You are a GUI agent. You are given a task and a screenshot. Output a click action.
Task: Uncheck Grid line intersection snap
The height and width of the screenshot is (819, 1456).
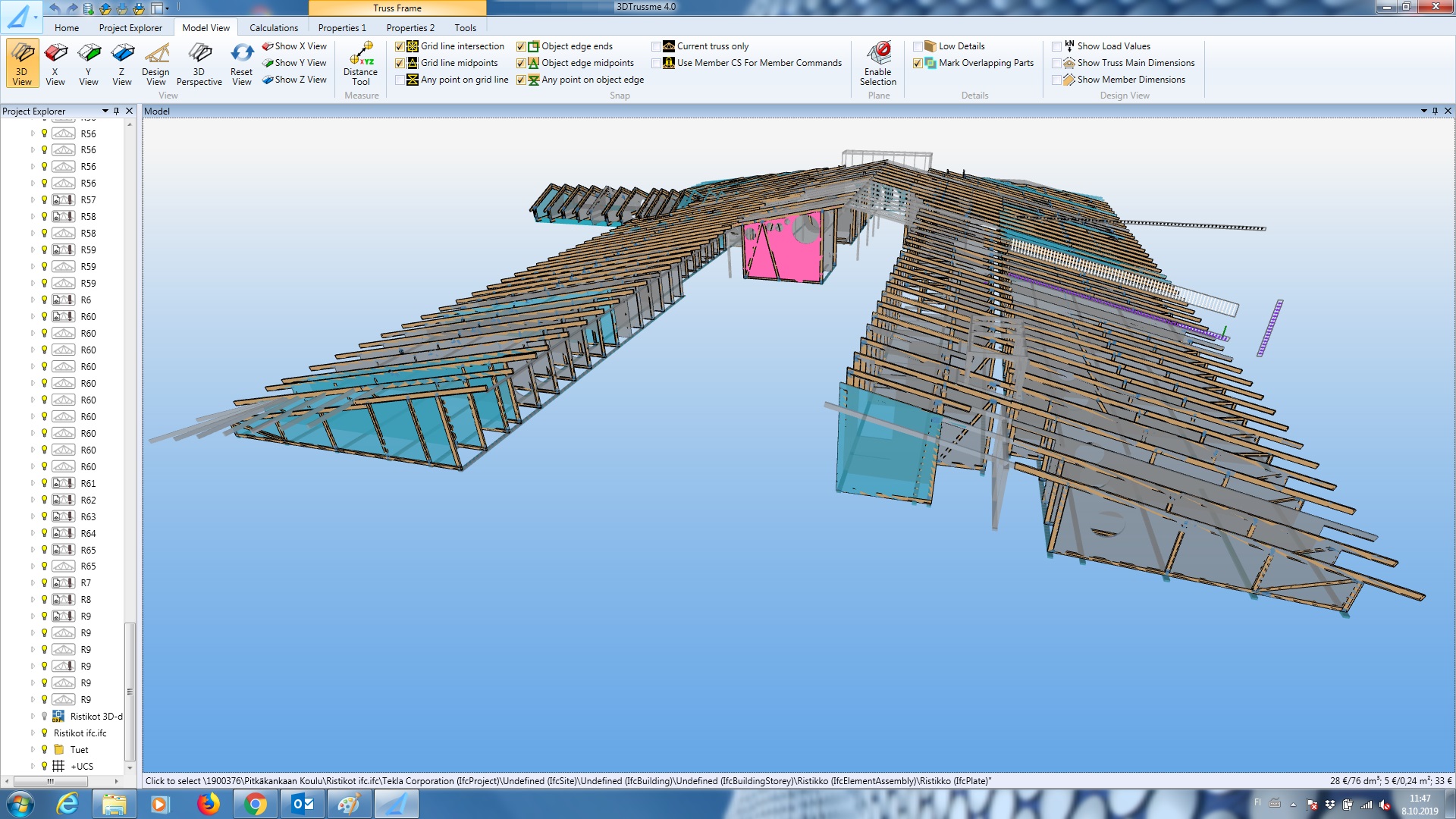[400, 46]
